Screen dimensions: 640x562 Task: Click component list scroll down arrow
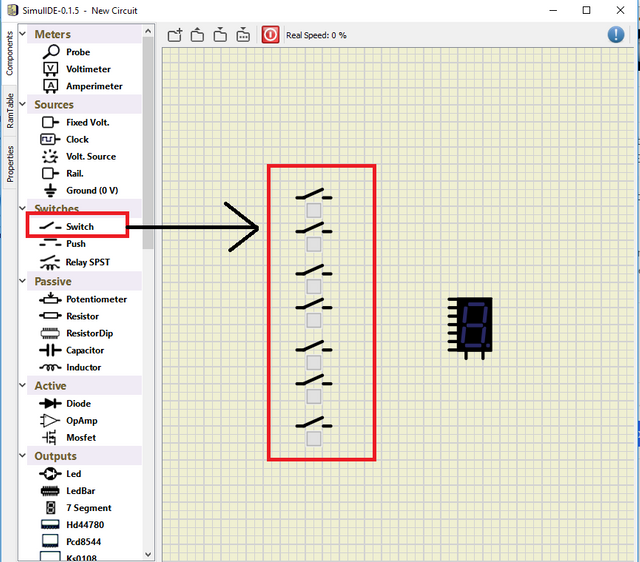tap(148, 554)
